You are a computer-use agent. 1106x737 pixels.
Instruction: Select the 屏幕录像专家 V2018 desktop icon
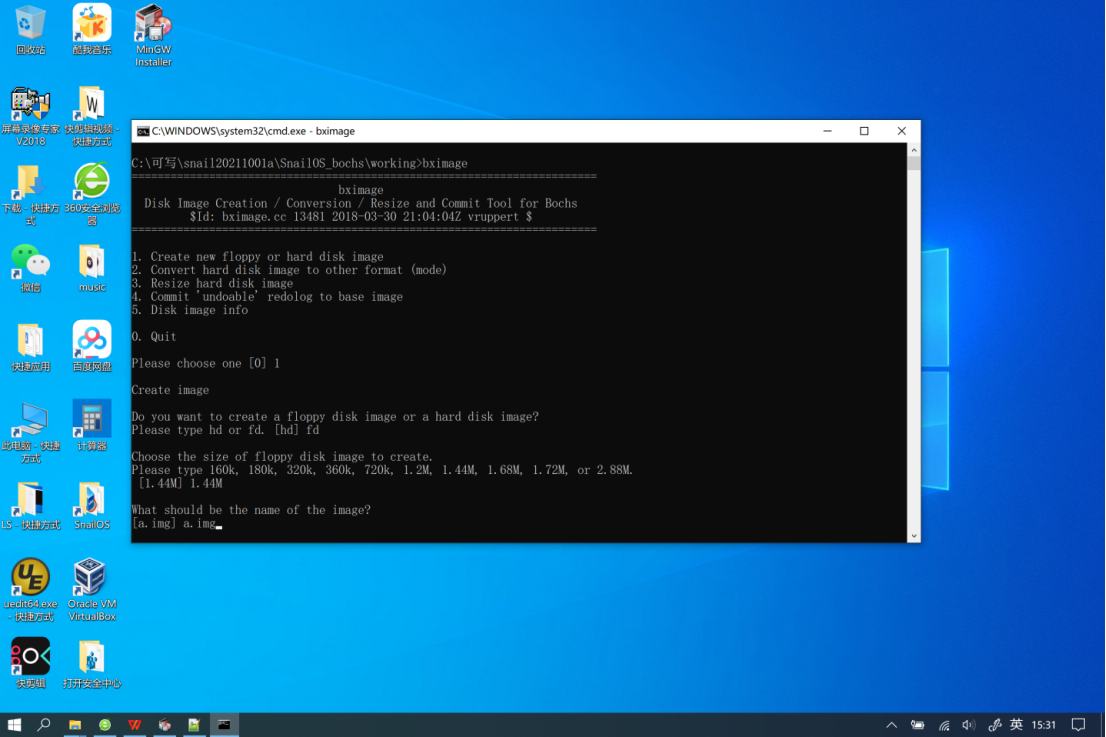[x=30, y=116]
